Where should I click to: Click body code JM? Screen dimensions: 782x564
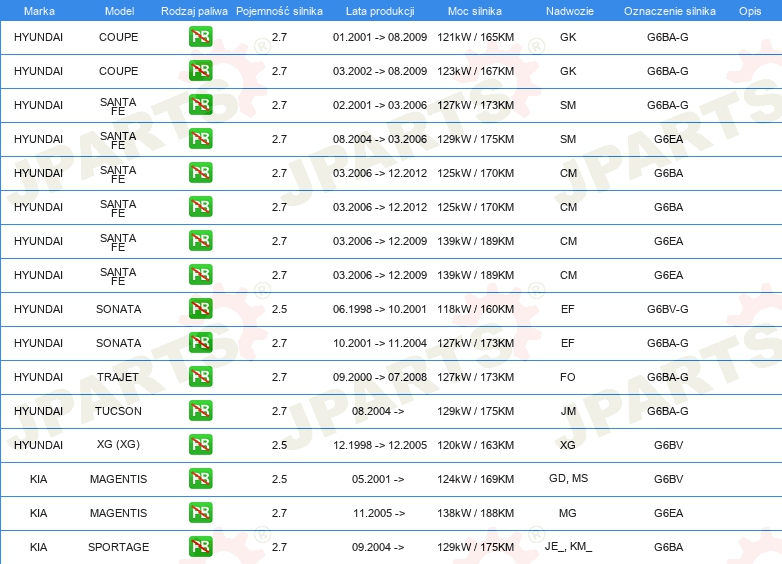pos(568,411)
